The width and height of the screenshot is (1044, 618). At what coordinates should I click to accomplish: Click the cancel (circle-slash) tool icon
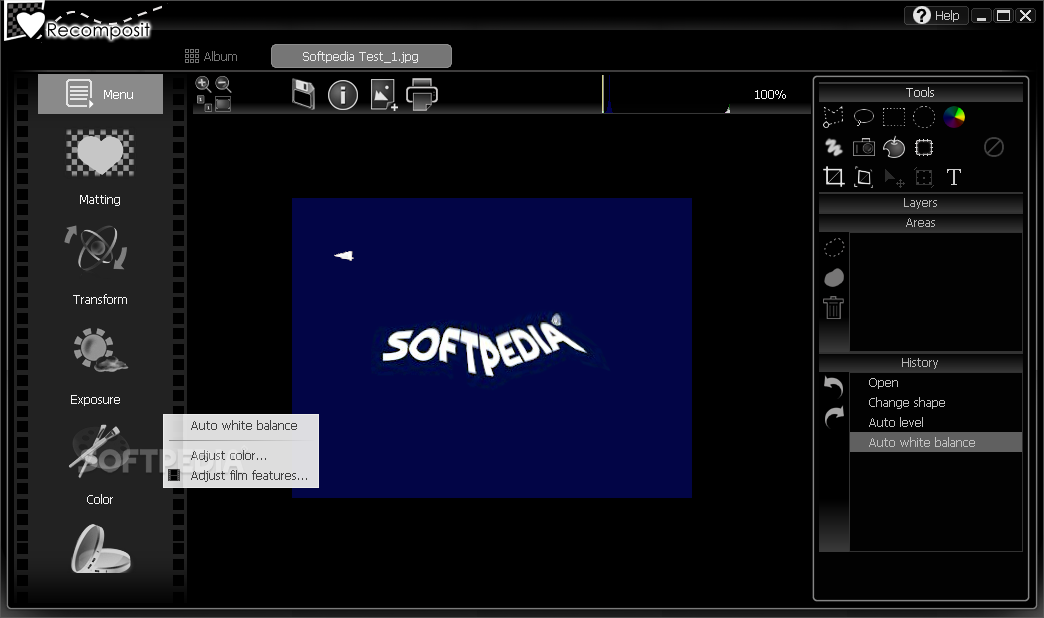(x=993, y=147)
